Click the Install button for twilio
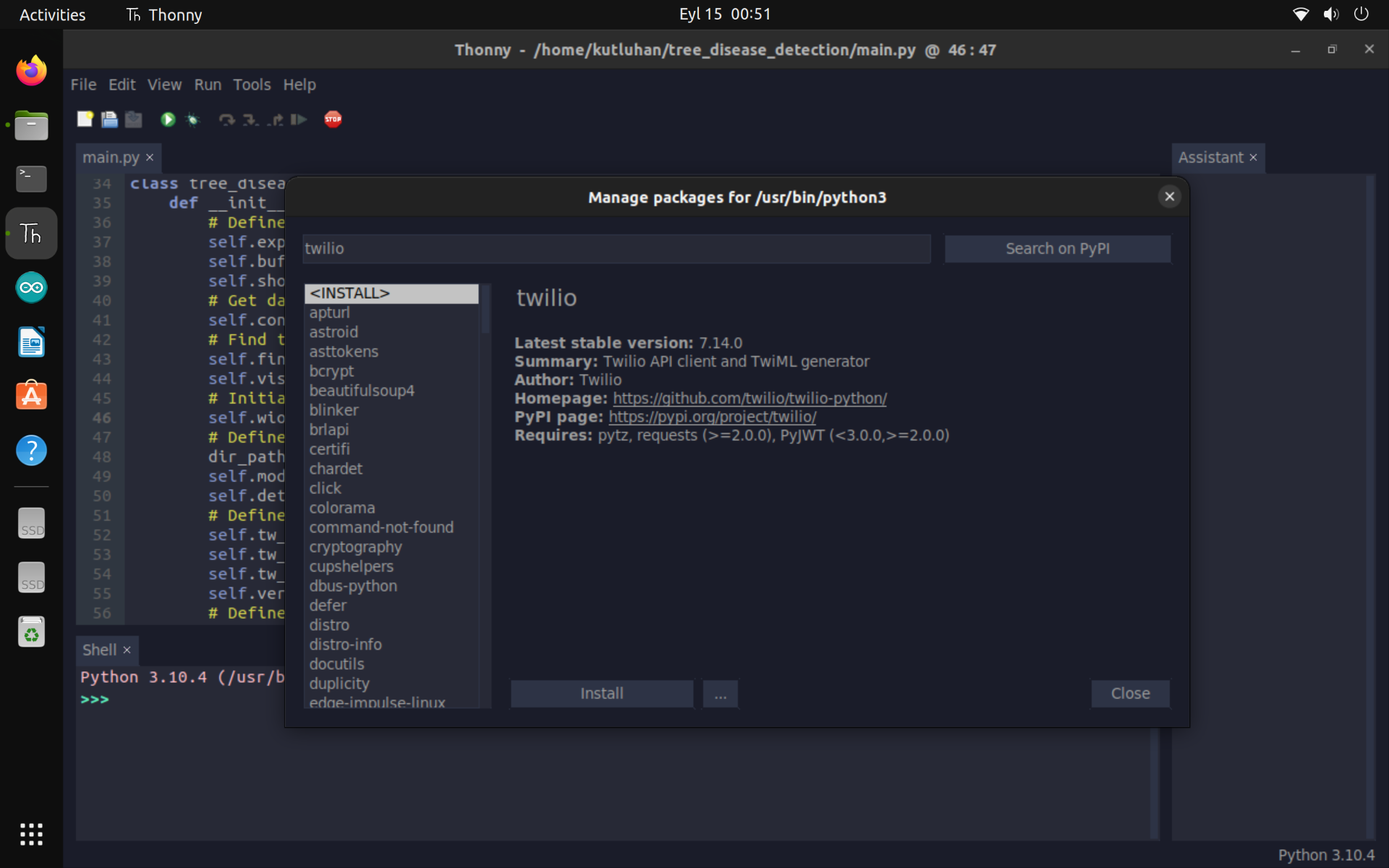Screen dimensions: 1389x868 [601, 694]
